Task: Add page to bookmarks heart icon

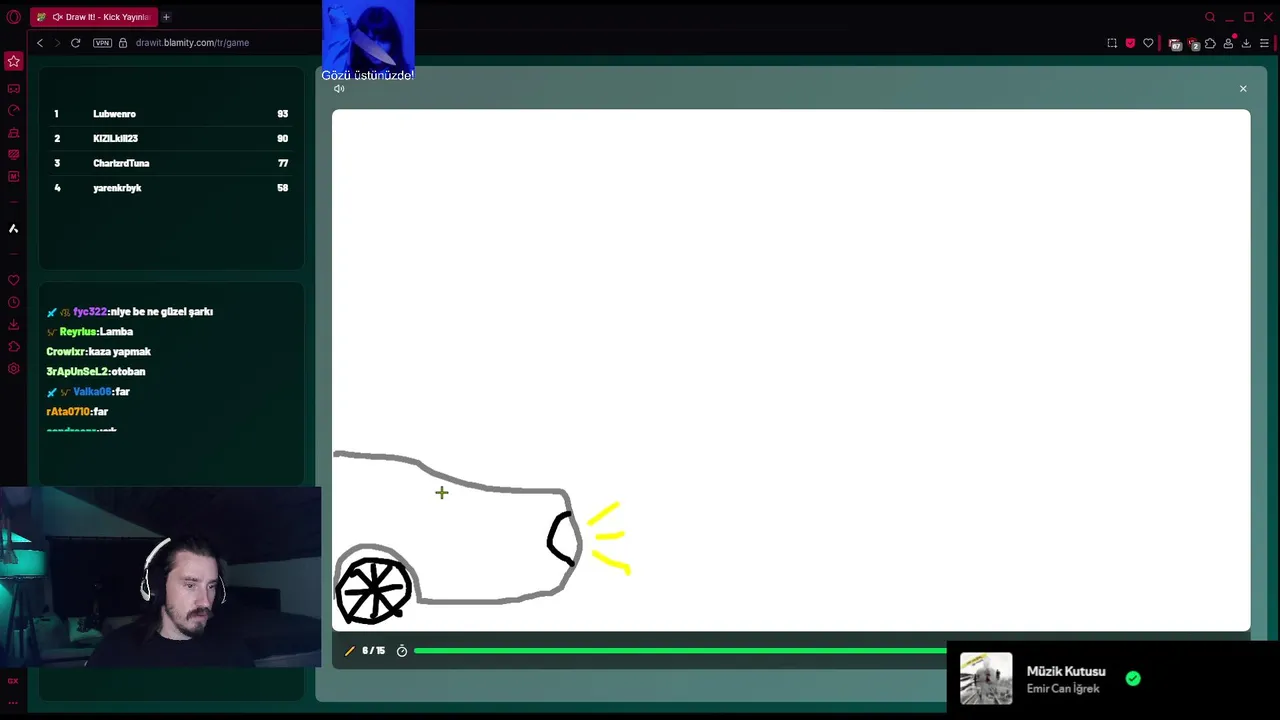Action: click(1148, 43)
